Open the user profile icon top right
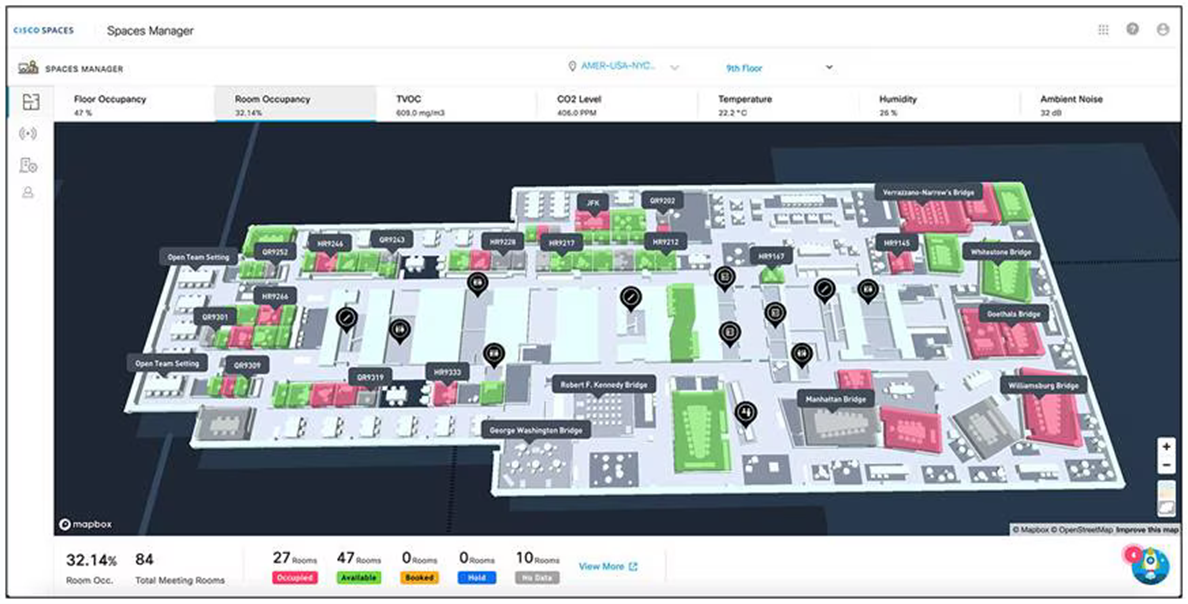Screen dimensions: 1188x604 tap(1162, 30)
